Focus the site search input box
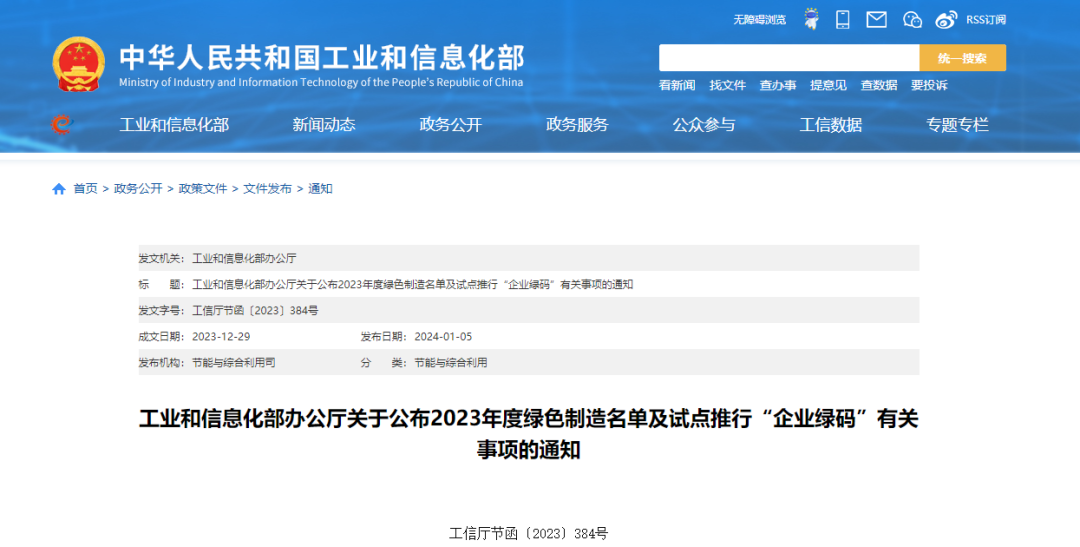1080x547 pixels. pyautogui.click(x=789, y=58)
